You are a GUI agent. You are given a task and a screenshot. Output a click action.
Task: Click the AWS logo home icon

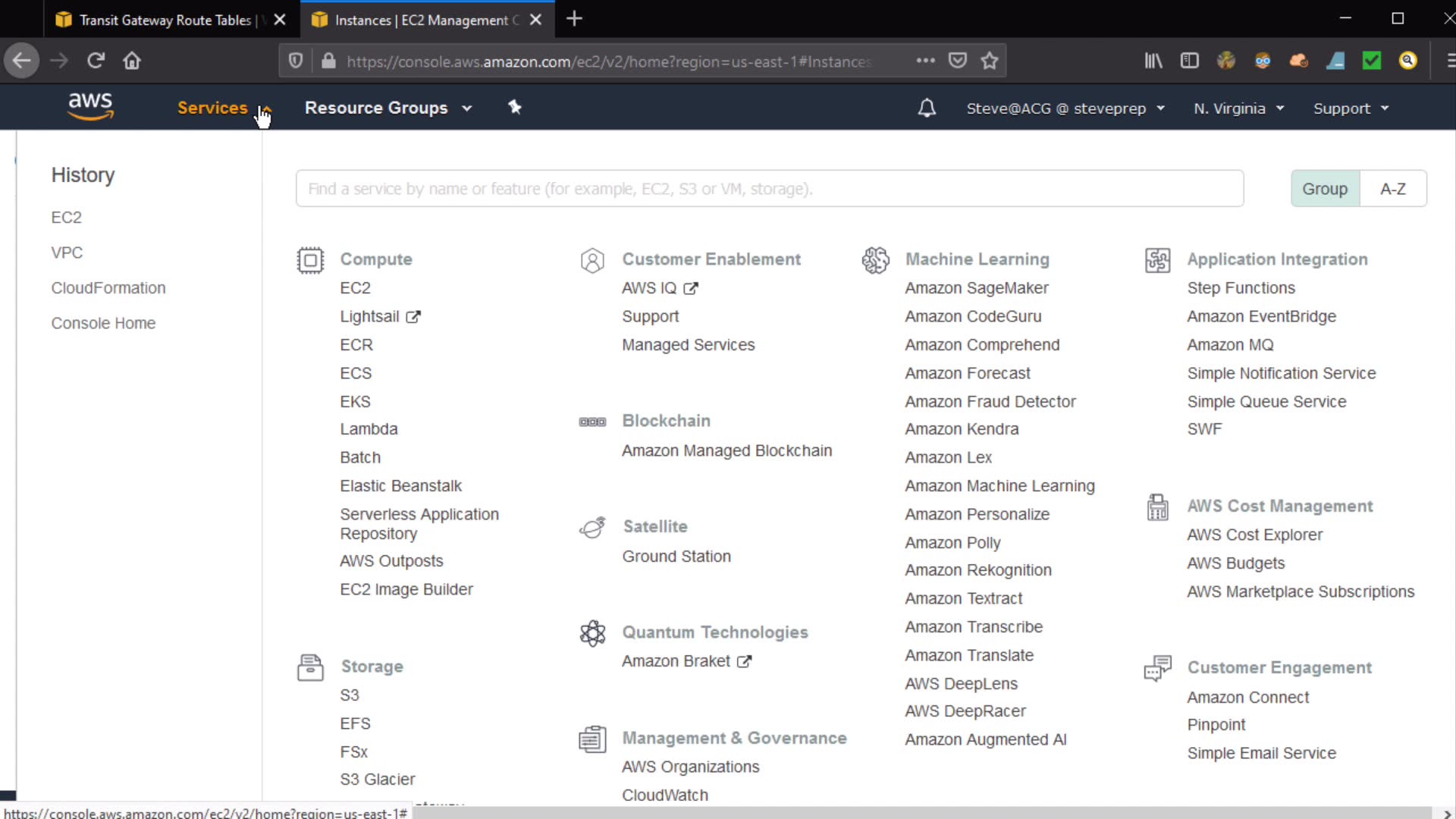pos(90,106)
